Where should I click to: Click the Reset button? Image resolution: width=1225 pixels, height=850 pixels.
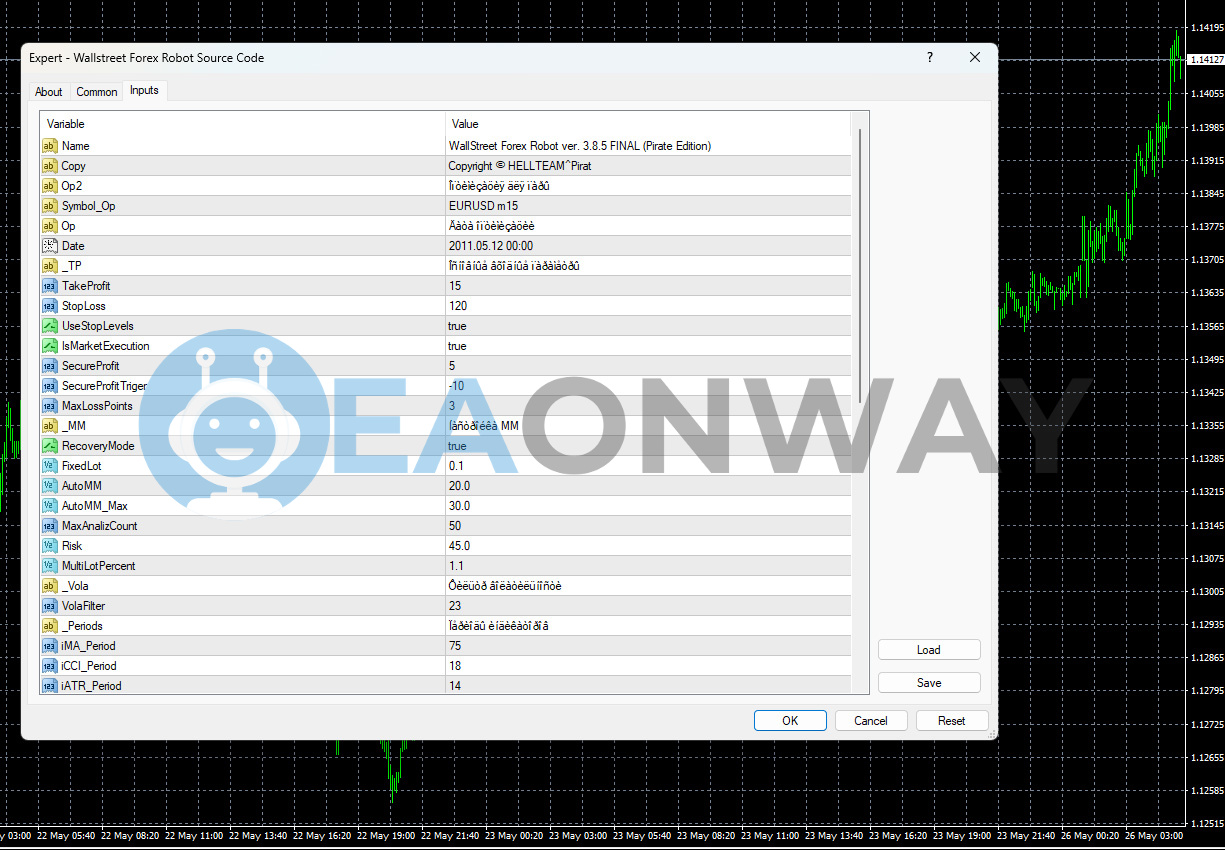952,721
